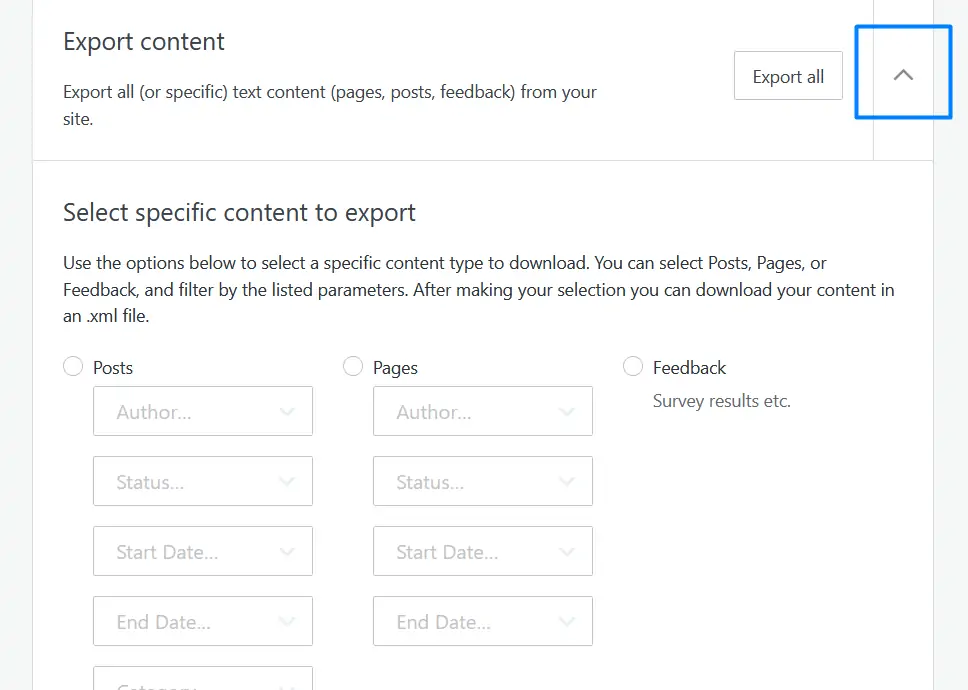
Task: Collapse the Export content section chevron
Action: tap(903, 75)
